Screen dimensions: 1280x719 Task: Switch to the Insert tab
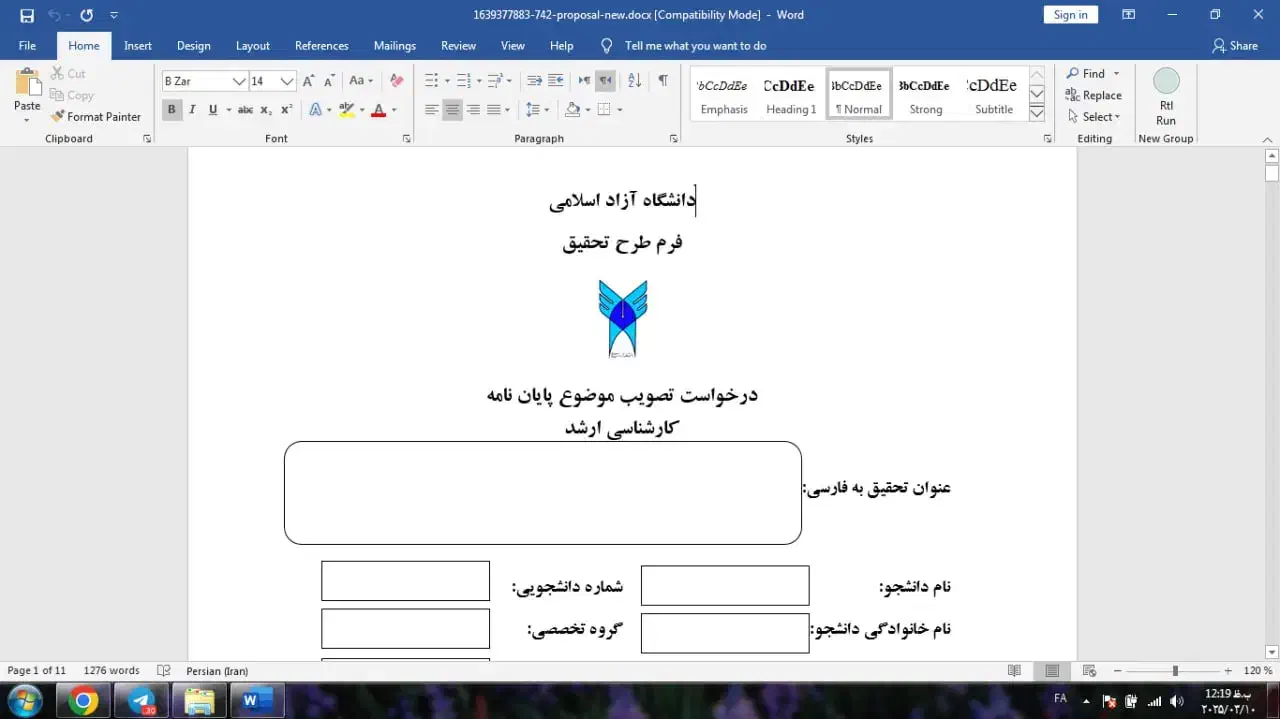pyautogui.click(x=138, y=46)
